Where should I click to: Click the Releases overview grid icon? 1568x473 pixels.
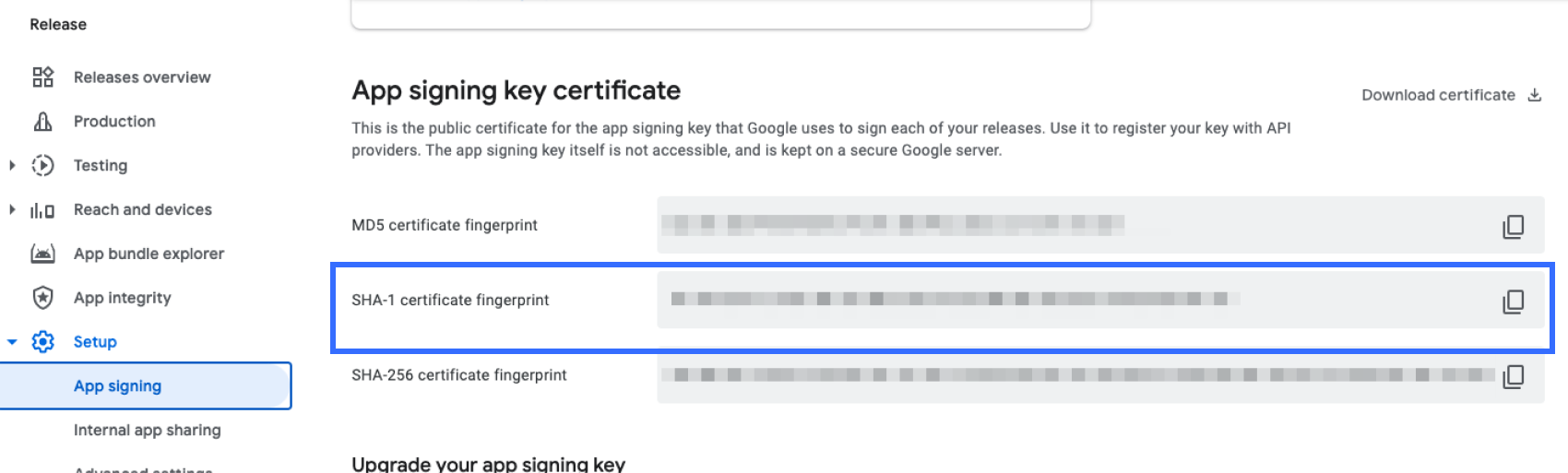tap(42, 77)
